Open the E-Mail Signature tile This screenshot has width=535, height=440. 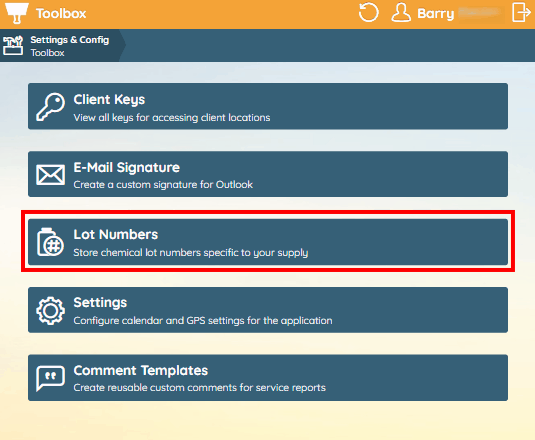[268, 174]
